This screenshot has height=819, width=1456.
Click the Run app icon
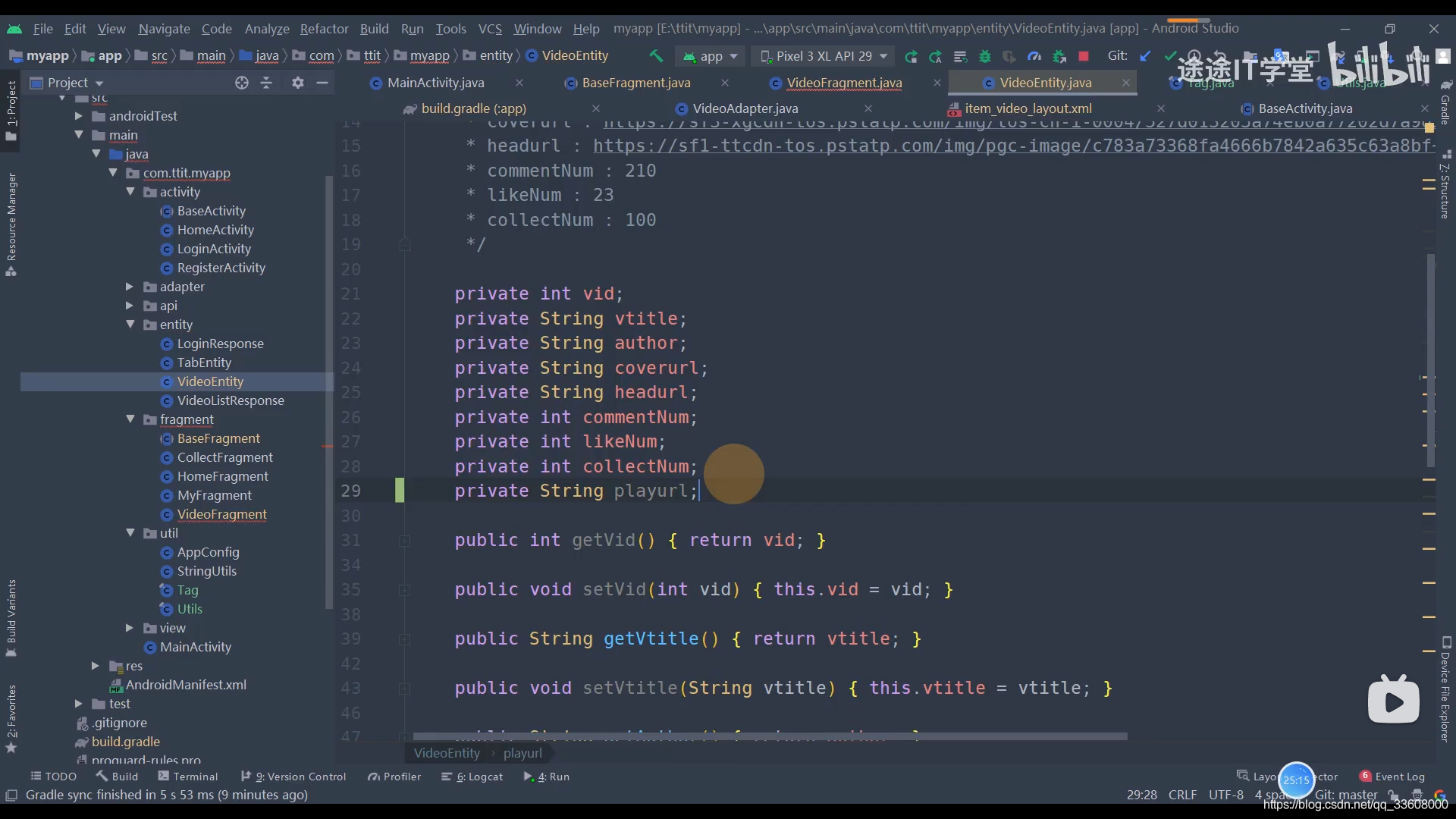click(x=911, y=56)
